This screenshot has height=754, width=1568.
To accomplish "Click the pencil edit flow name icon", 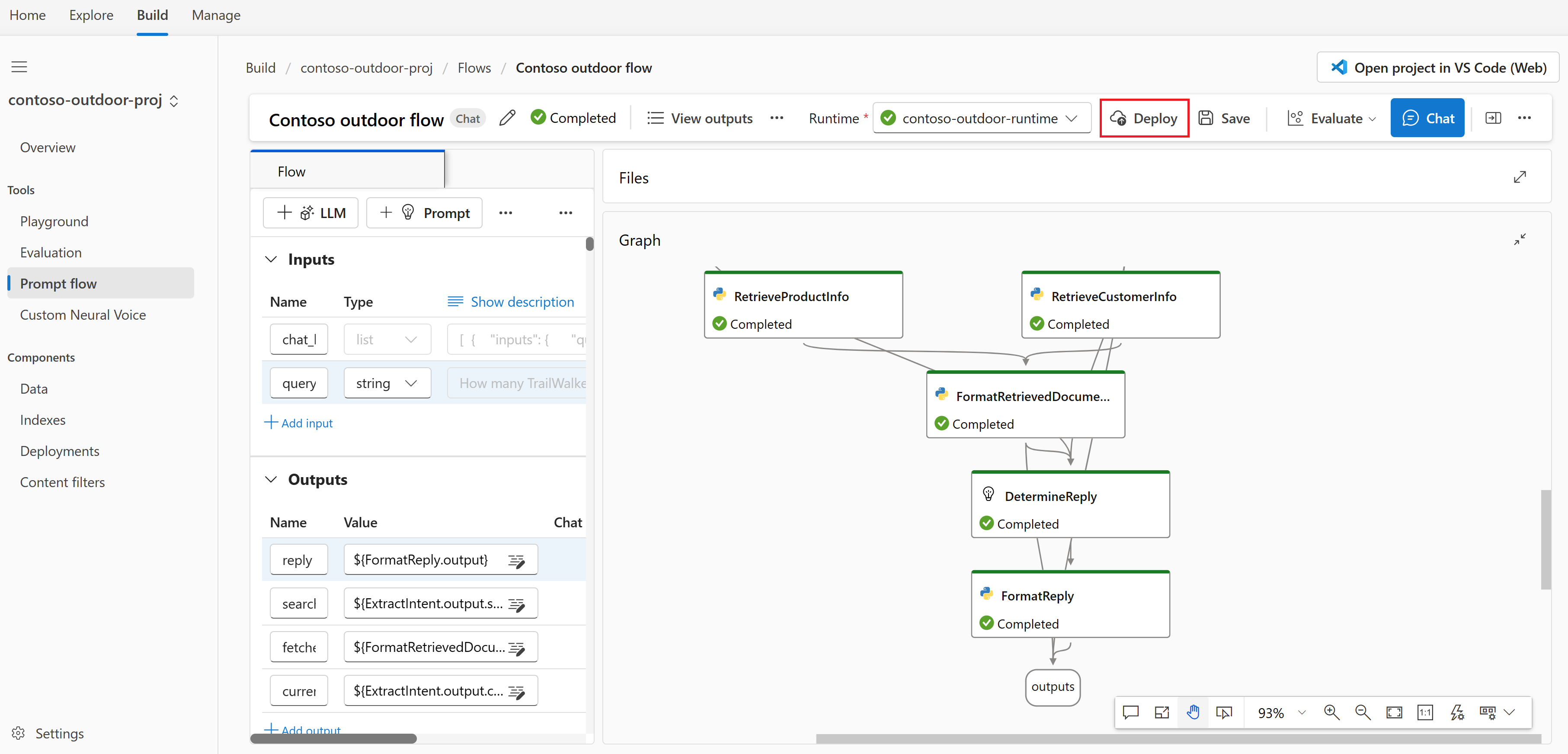I will tap(507, 118).
